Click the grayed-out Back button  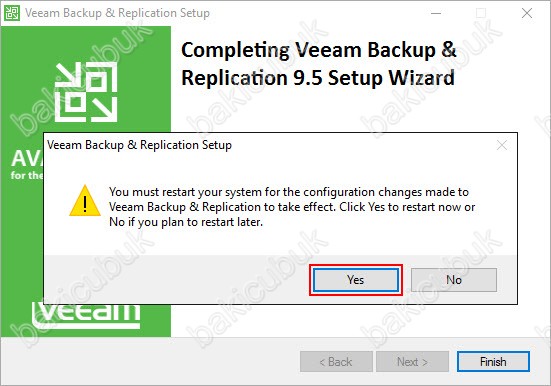click(x=336, y=361)
